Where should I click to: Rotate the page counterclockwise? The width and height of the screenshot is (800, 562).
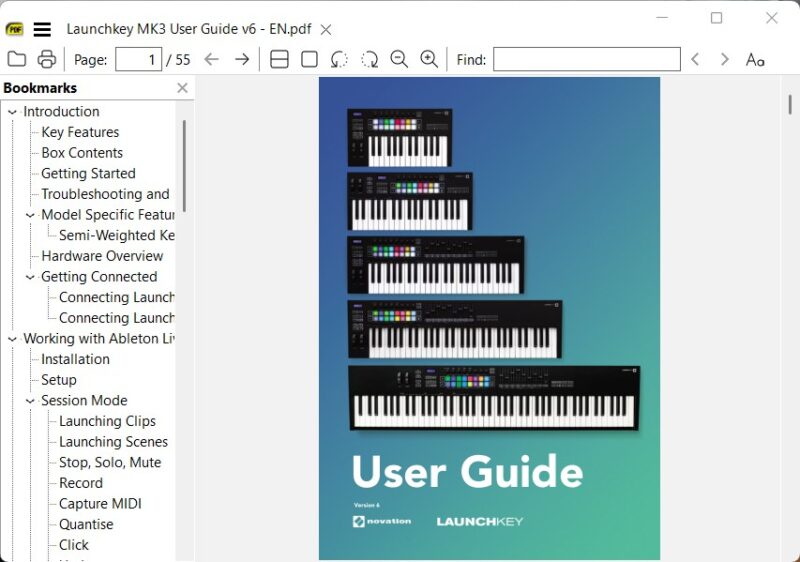pyautogui.click(x=339, y=59)
